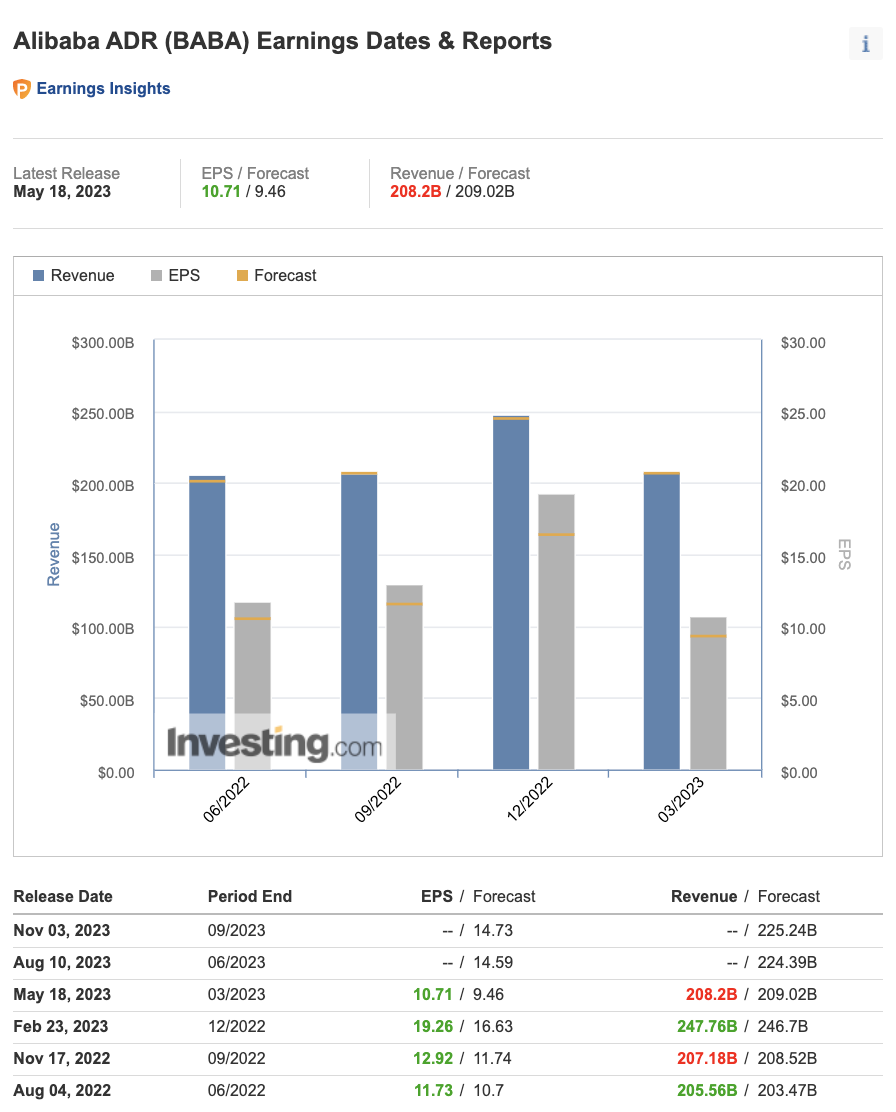Click the Release Date column header
The height and width of the screenshot is (1112, 896).
63,896
